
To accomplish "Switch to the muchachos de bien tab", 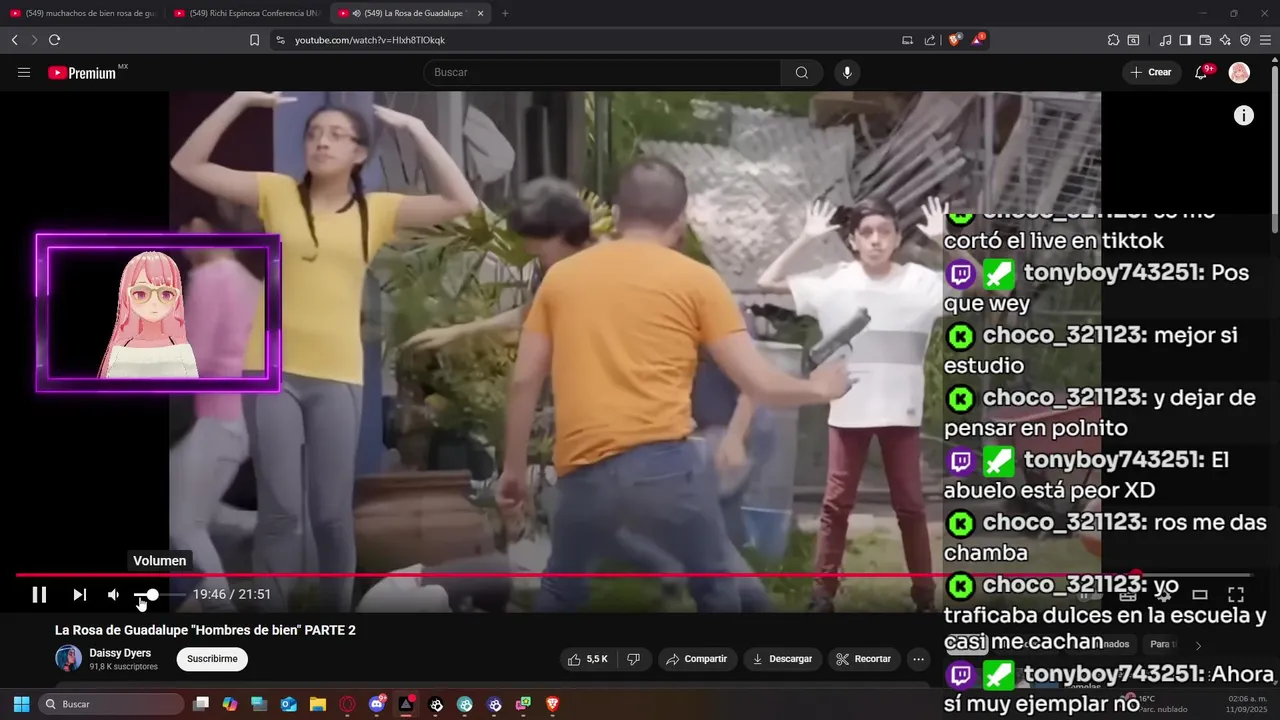I will pos(83,13).
